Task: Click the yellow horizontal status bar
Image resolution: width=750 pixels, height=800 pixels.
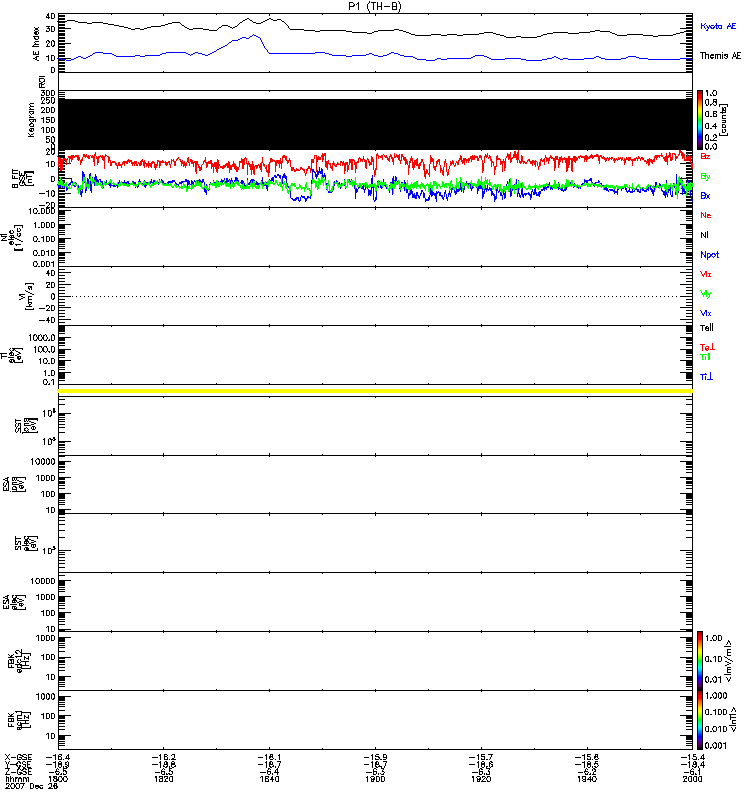Action: coord(375,391)
